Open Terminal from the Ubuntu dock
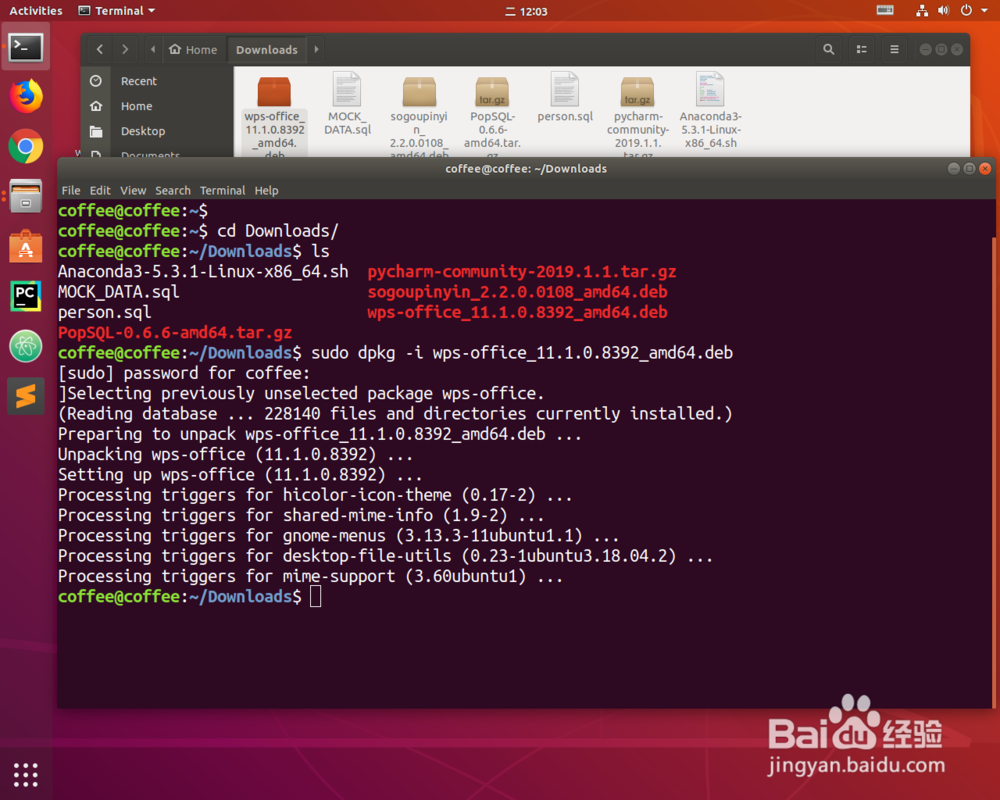This screenshot has height=800, width=1000. pos(26,47)
